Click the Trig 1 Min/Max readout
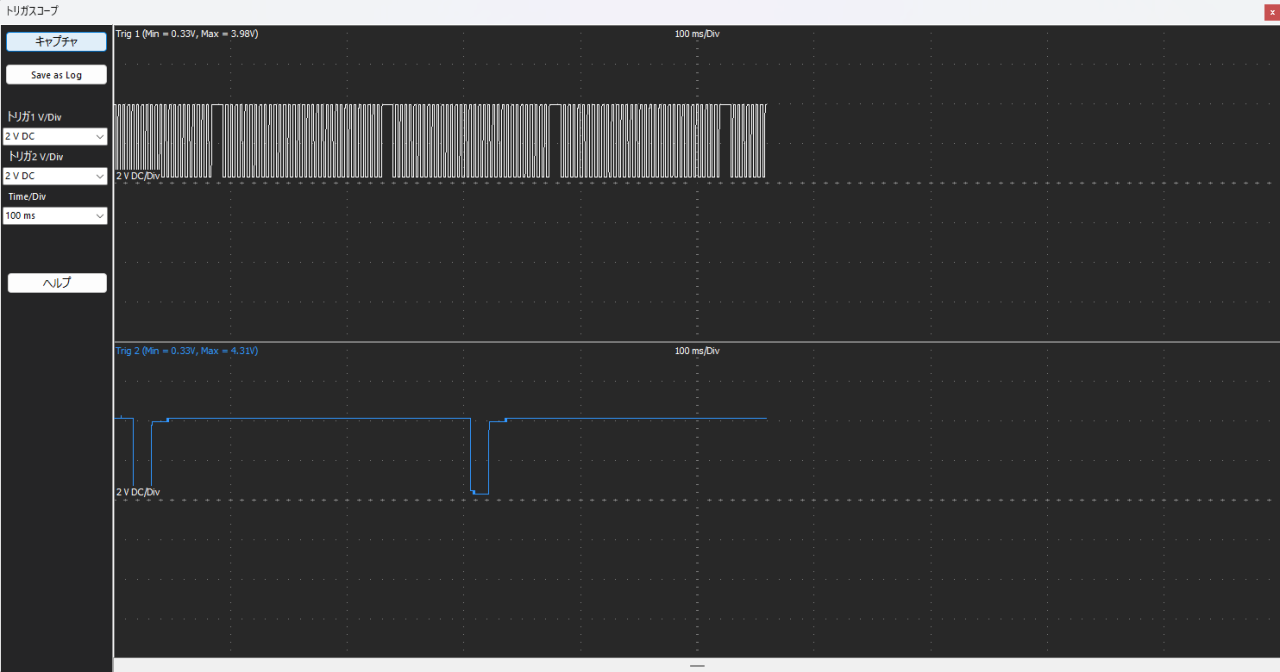This screenshot has width=1280, height=672. (x=187, y=34)
